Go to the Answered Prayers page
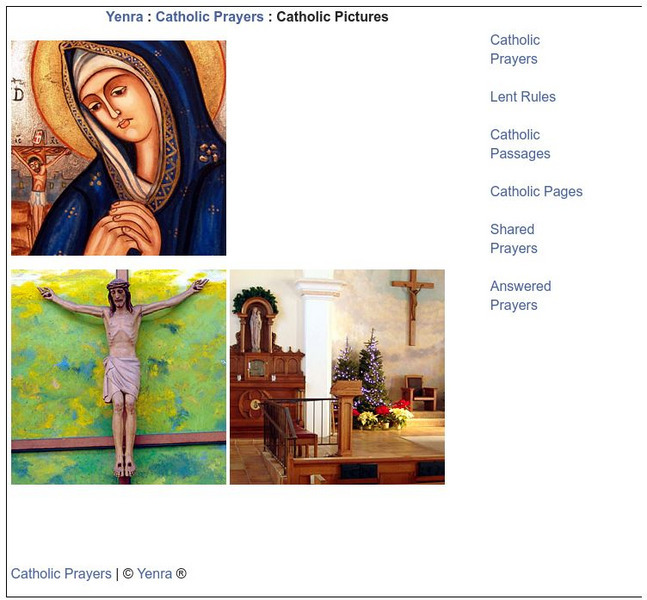This screenshot has width=647, height=600. (x=520, y=295)
